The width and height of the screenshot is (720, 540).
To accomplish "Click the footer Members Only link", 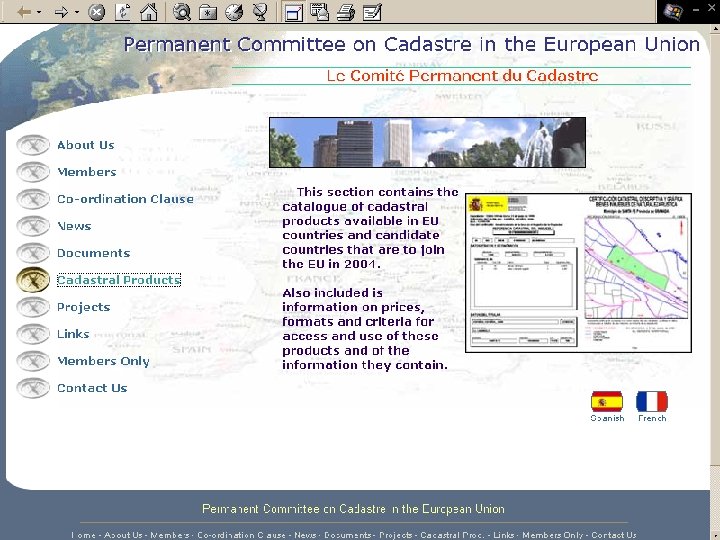I will (x=553, y=535).
